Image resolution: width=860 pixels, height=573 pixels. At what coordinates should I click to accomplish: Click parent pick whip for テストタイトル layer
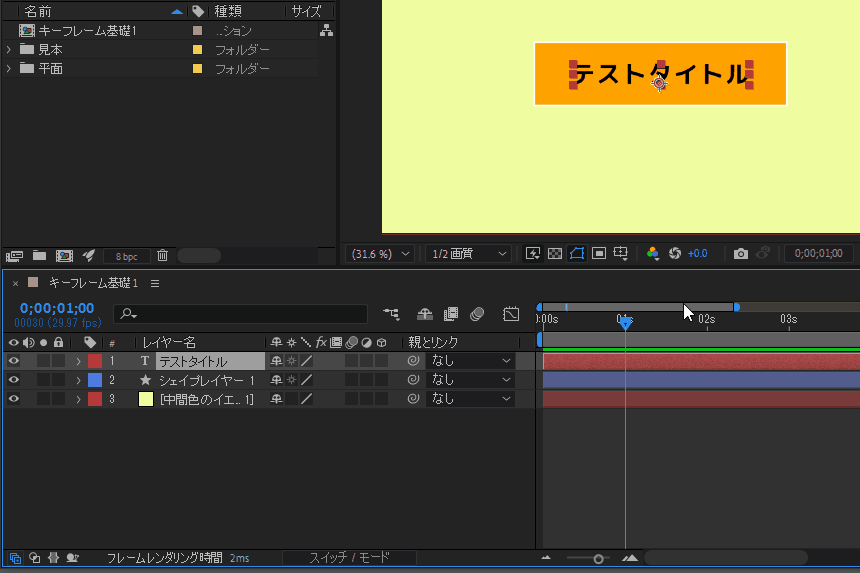click(414, 361)
